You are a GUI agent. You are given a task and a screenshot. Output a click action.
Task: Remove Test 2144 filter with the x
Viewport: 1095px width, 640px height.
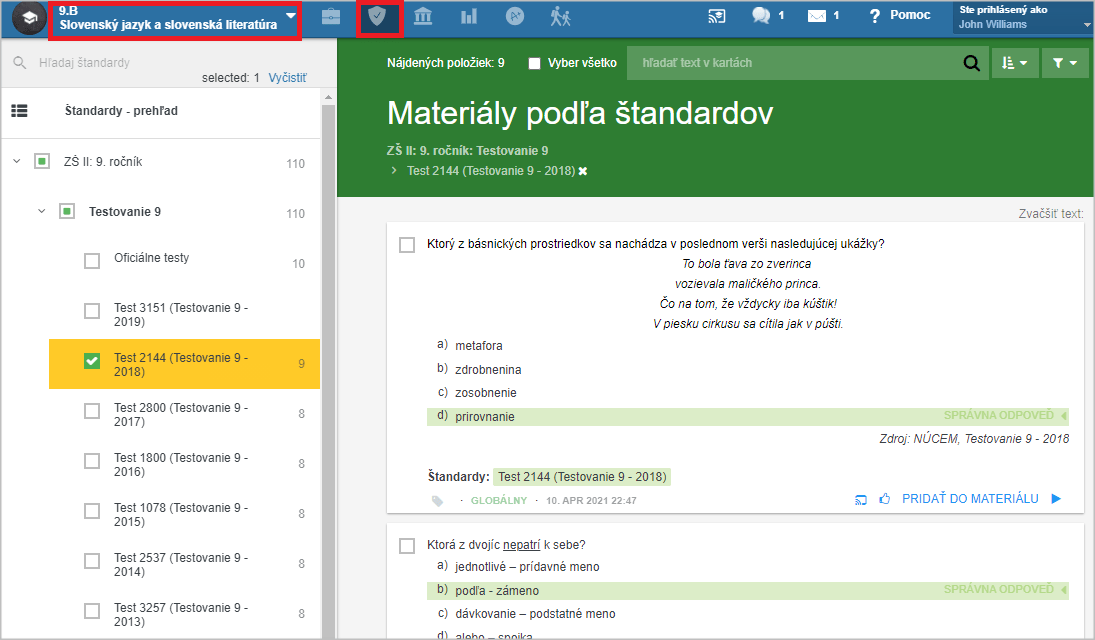point(582,171)
